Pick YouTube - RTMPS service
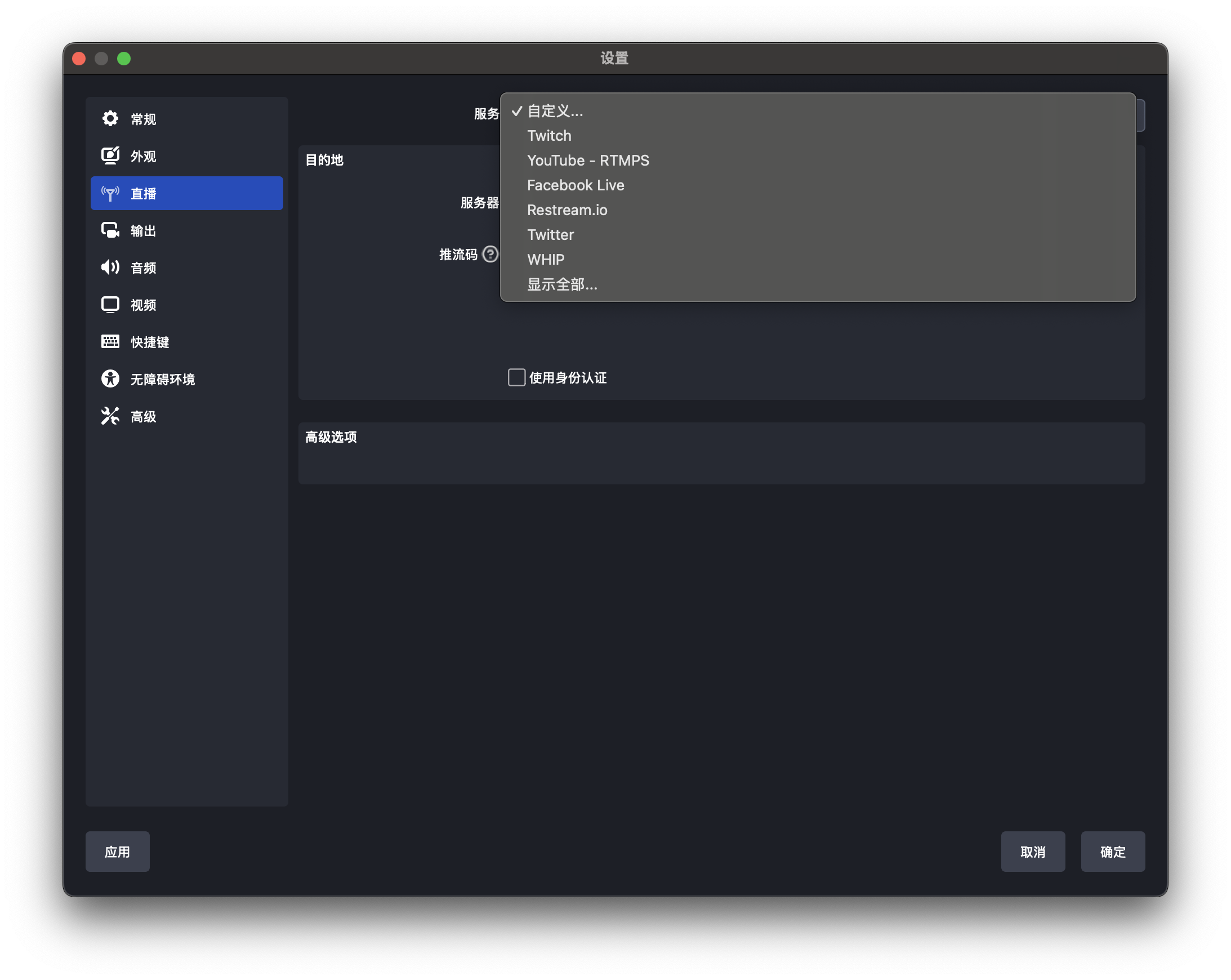The image size is (1231, 980). pyautogui.click(x=818, y=161)
